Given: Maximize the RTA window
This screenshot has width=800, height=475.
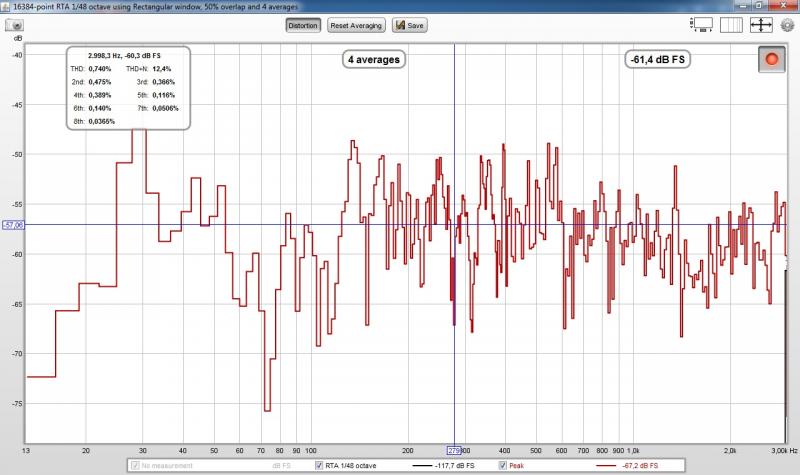Looking at the screenshot, I should point(759,5).
